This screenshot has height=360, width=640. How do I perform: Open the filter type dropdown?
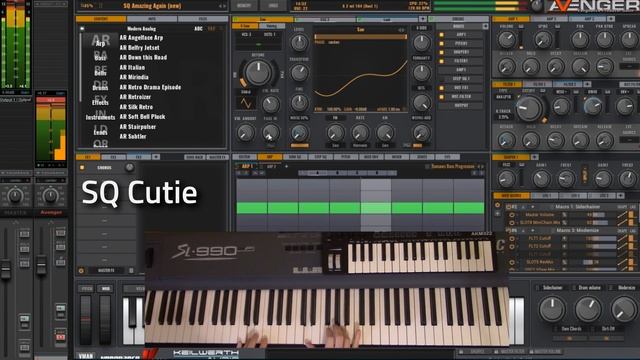click(x=504, y=97)
